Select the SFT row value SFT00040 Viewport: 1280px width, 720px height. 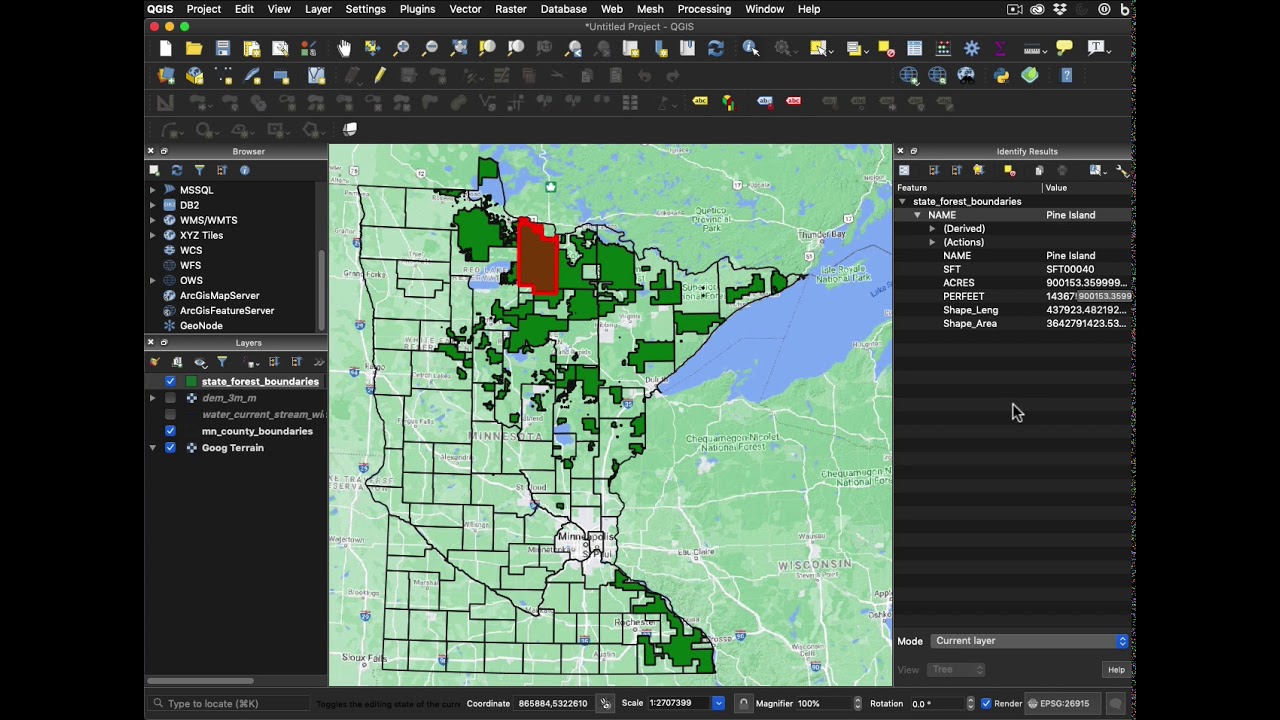[x=1070, y=269]
